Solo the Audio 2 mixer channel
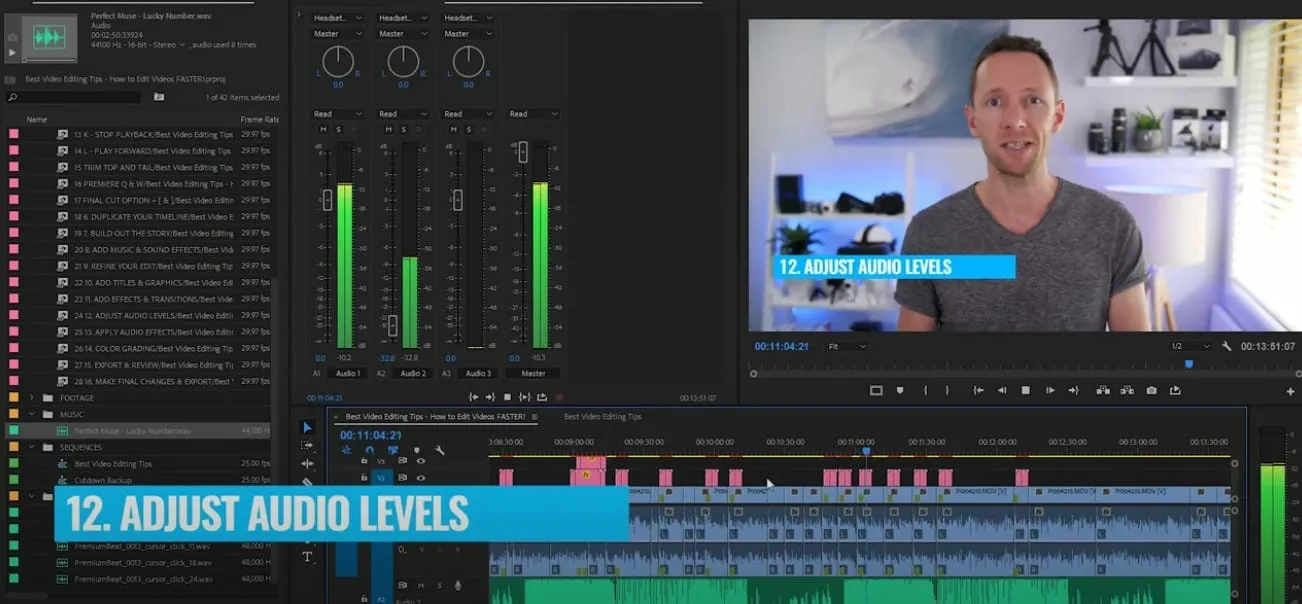The width and height of the screenshot is (1302, 604). coord(403,129)
